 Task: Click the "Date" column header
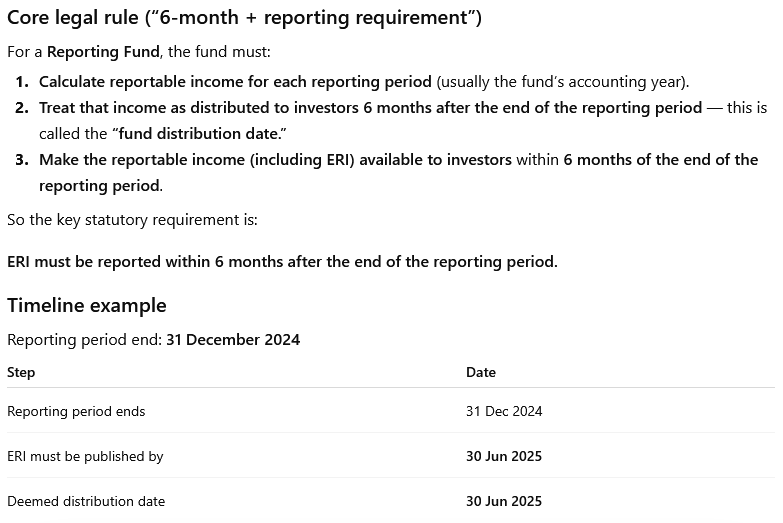coord(481,372)
